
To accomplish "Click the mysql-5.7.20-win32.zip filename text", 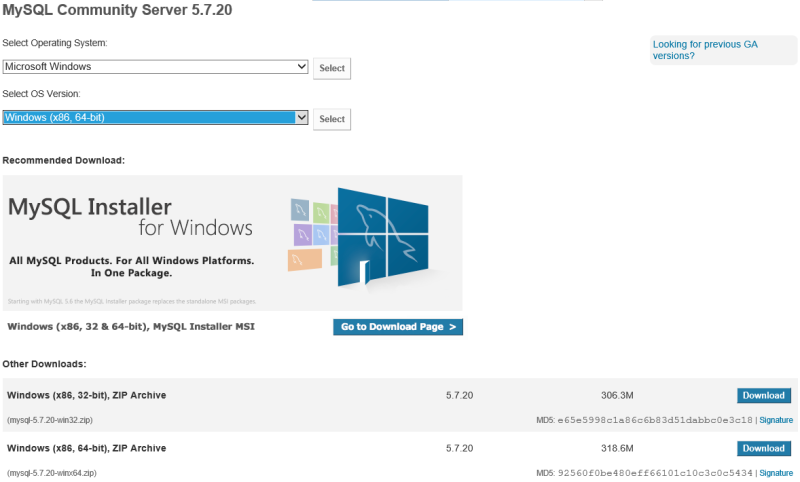I will coord(50,420).
